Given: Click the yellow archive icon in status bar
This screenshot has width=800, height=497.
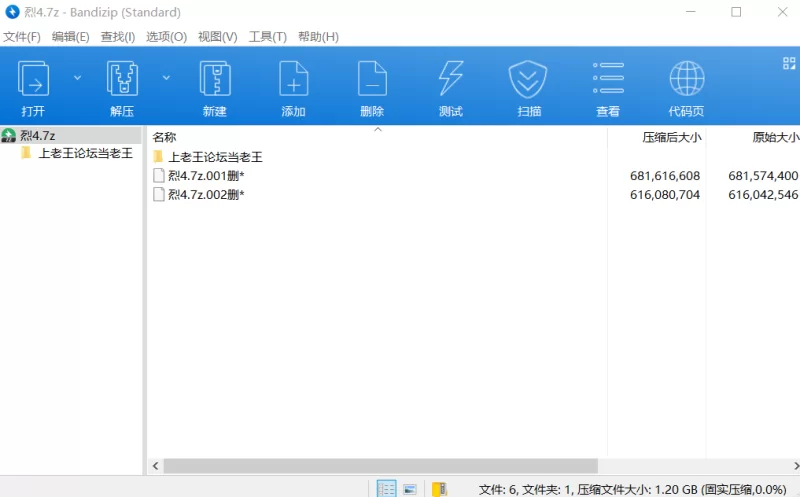Looking at the screenshot, I should pos(439,489).
